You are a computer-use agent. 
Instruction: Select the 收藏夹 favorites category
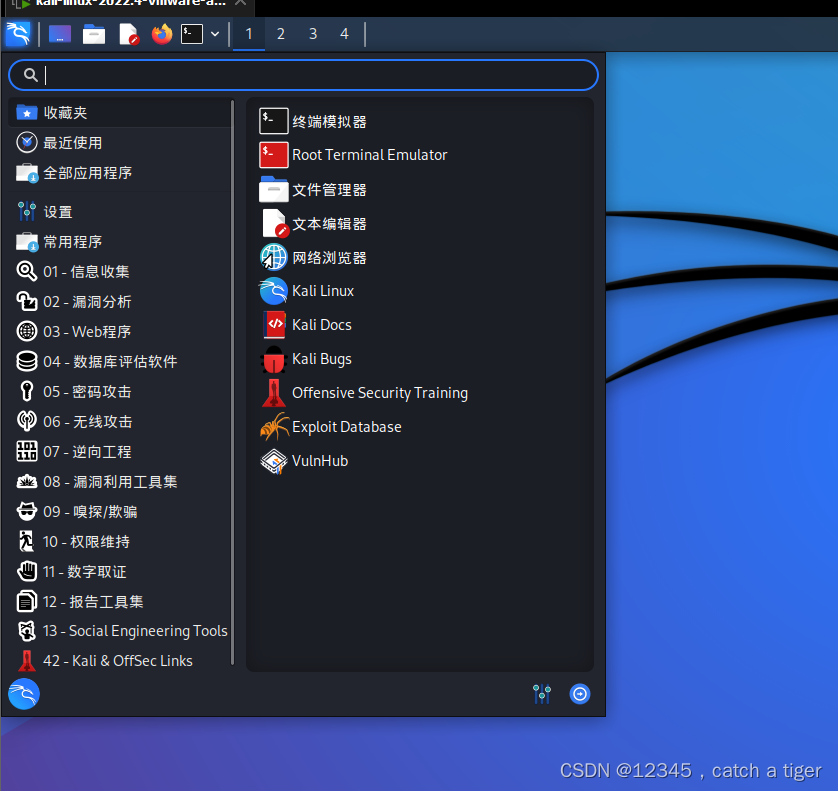click(x=120, y=113)
